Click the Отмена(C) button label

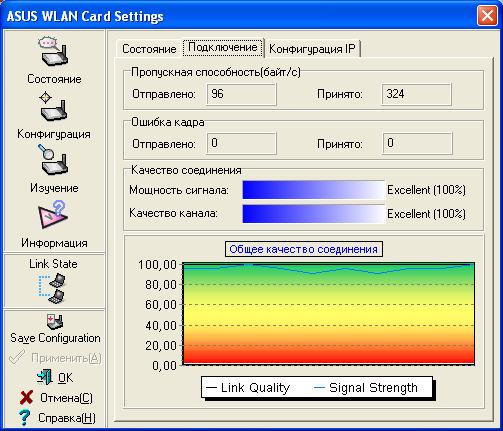[66, 398]
